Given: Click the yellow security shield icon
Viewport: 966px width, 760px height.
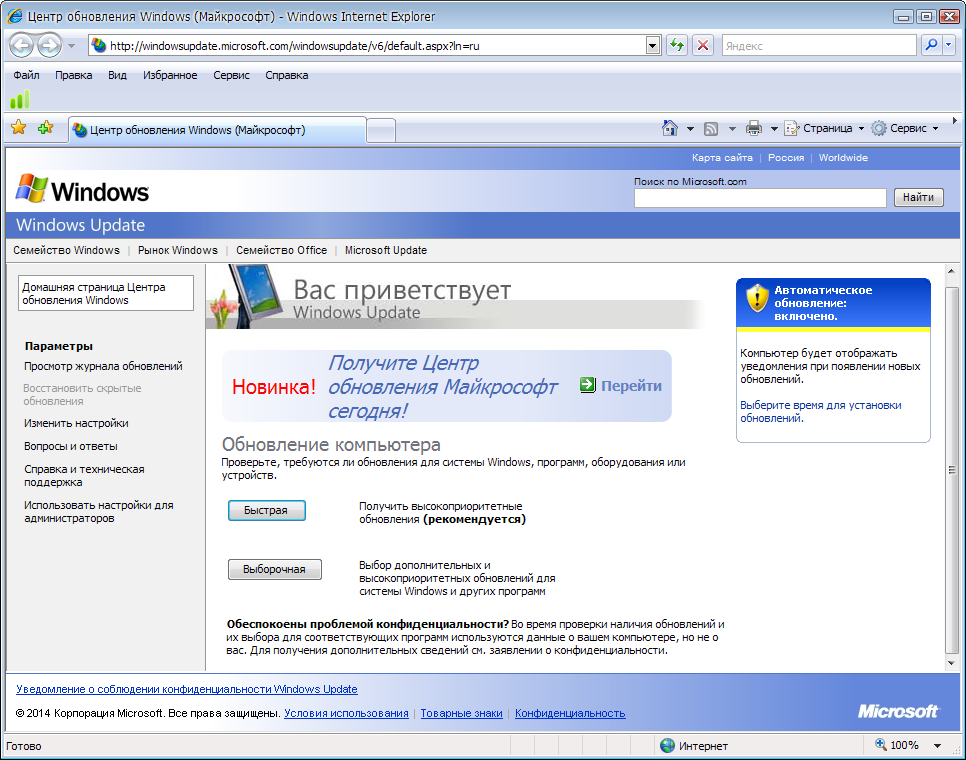Looking at the screenshot, I should (x=757, y=298).
